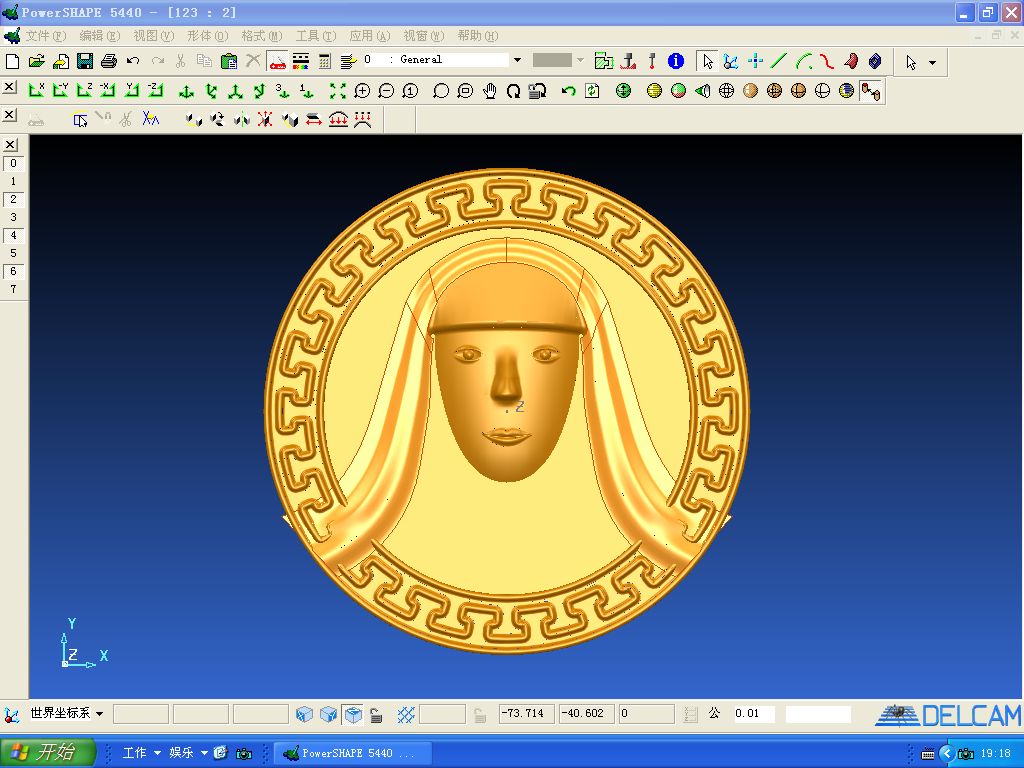Click the blue information icon

point(676,61)
